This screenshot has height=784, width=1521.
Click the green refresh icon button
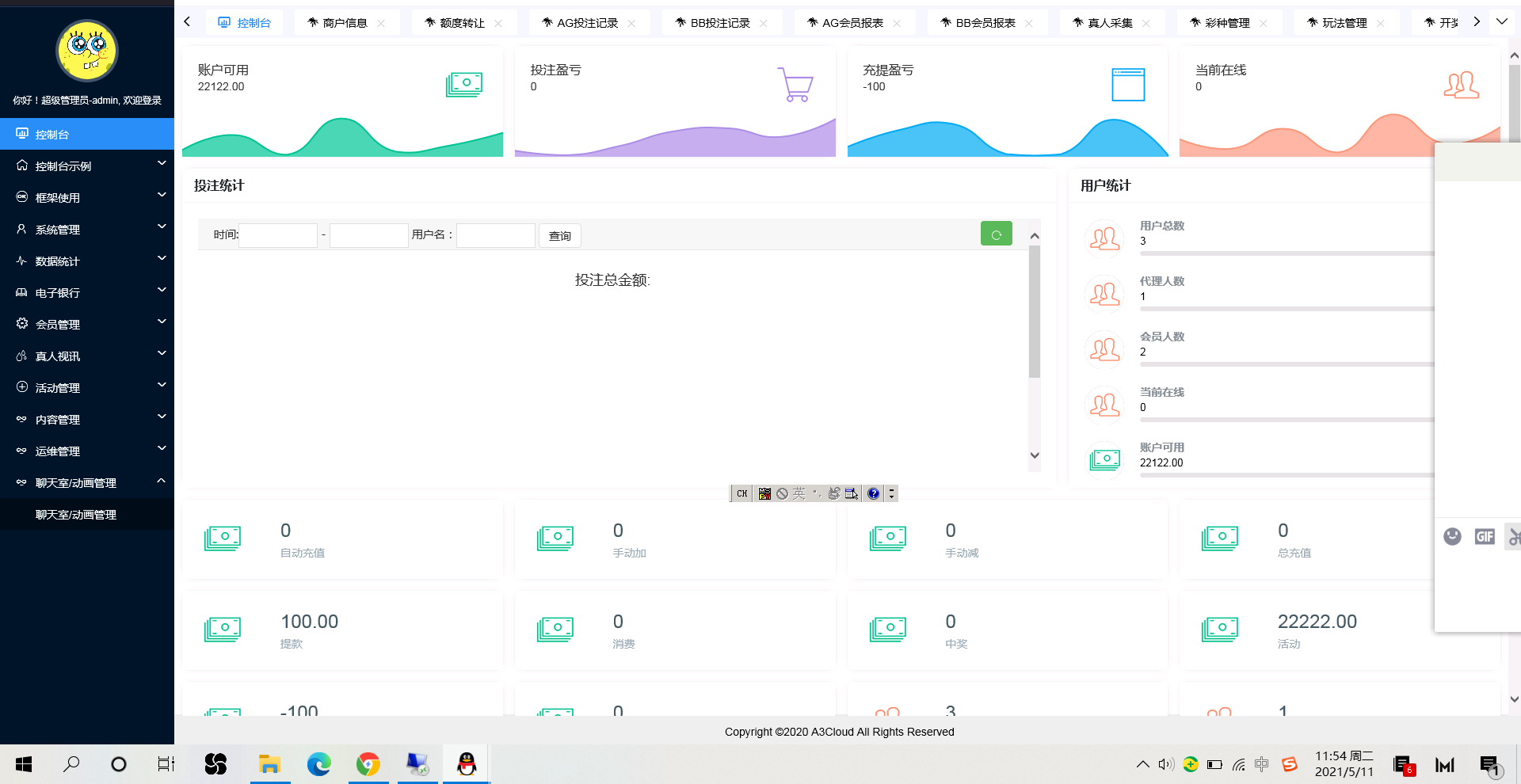[x=996, y=234]
